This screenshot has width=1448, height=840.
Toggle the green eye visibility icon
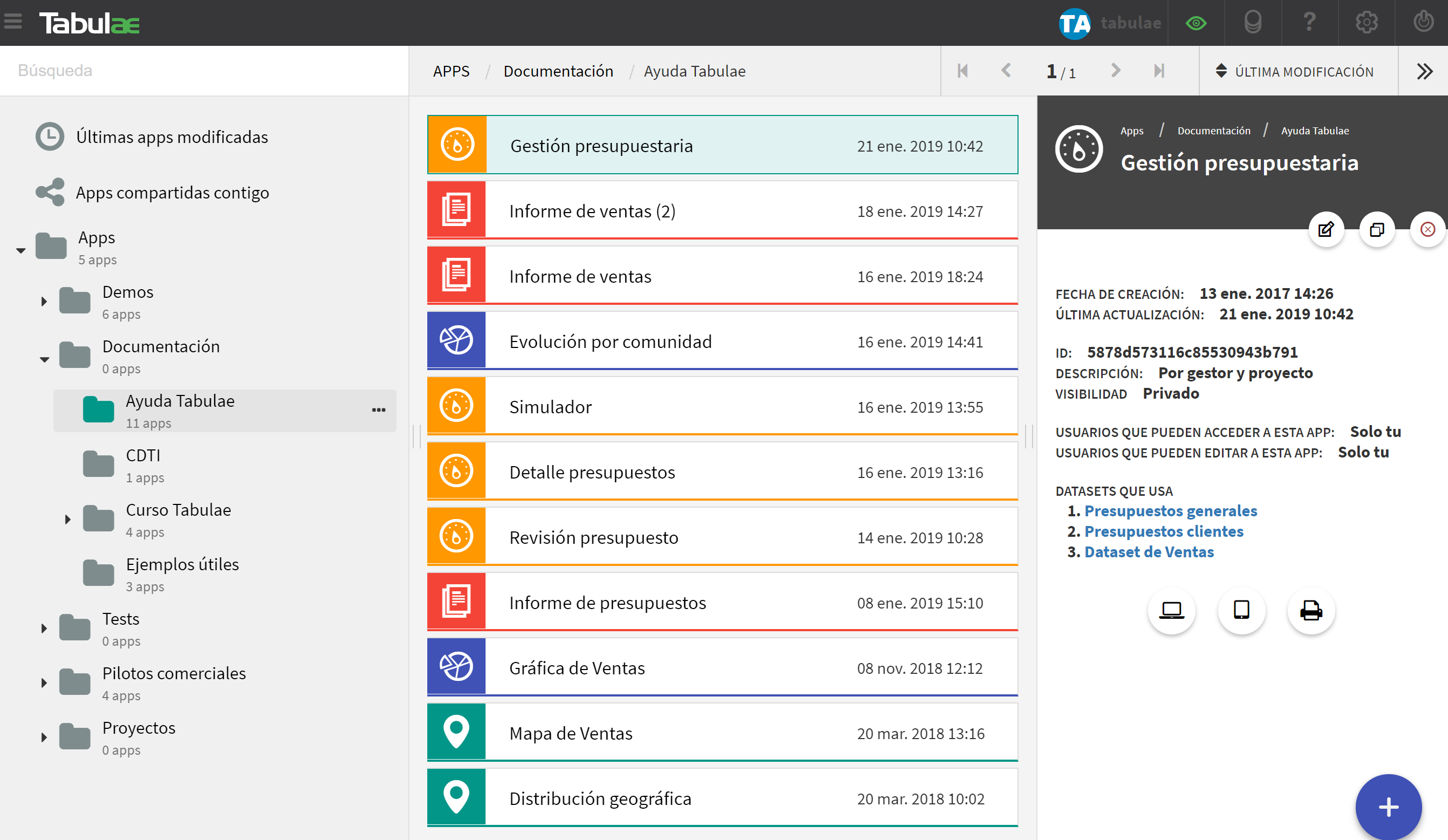1196,23
